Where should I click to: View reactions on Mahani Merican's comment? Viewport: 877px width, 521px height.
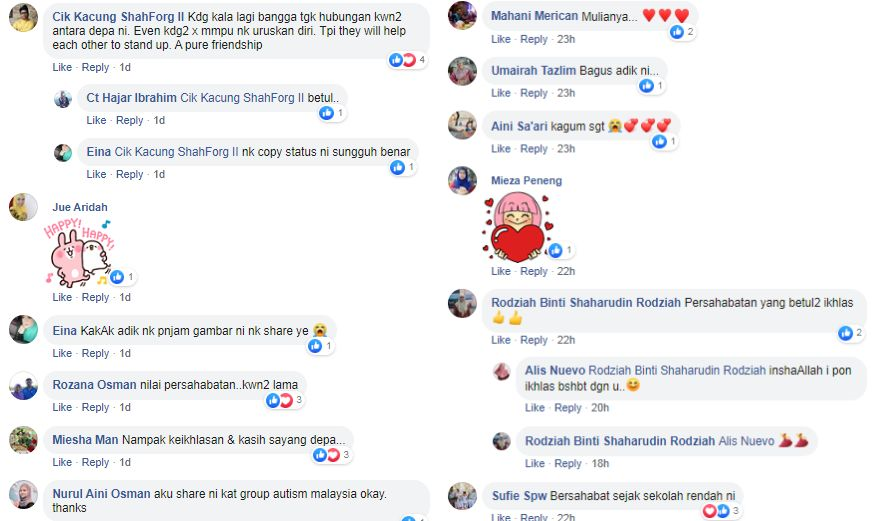(x=682, y=32)
